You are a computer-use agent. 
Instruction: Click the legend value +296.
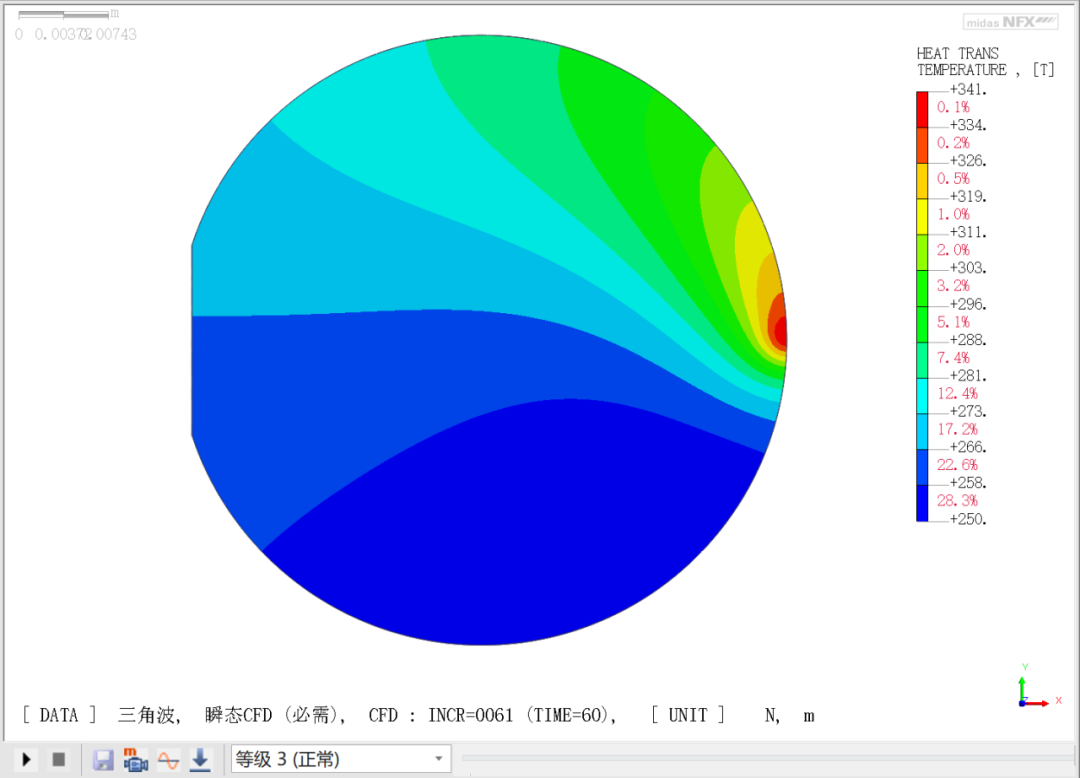click(968, 304)
